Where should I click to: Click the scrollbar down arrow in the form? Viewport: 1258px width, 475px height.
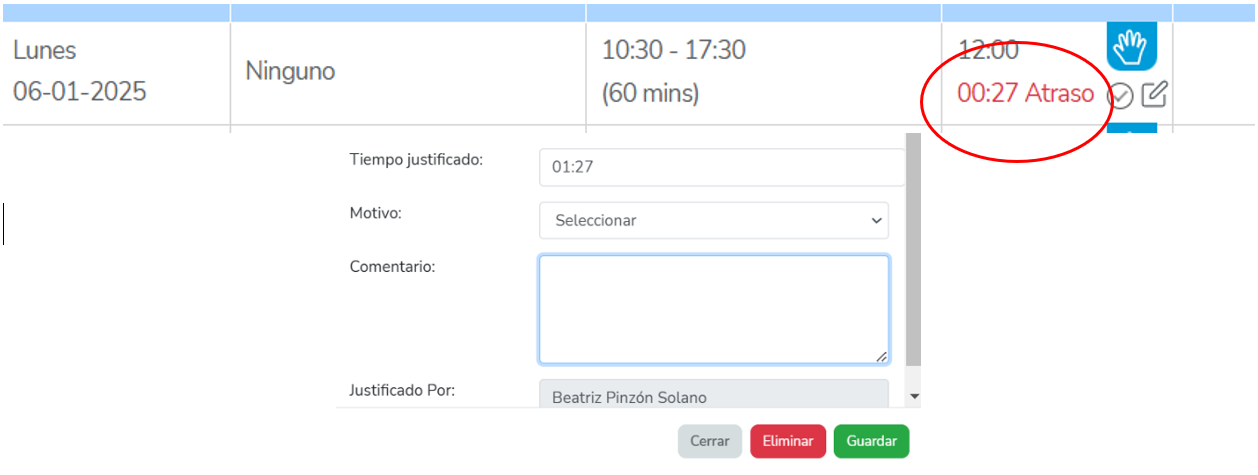click(914, 397)
